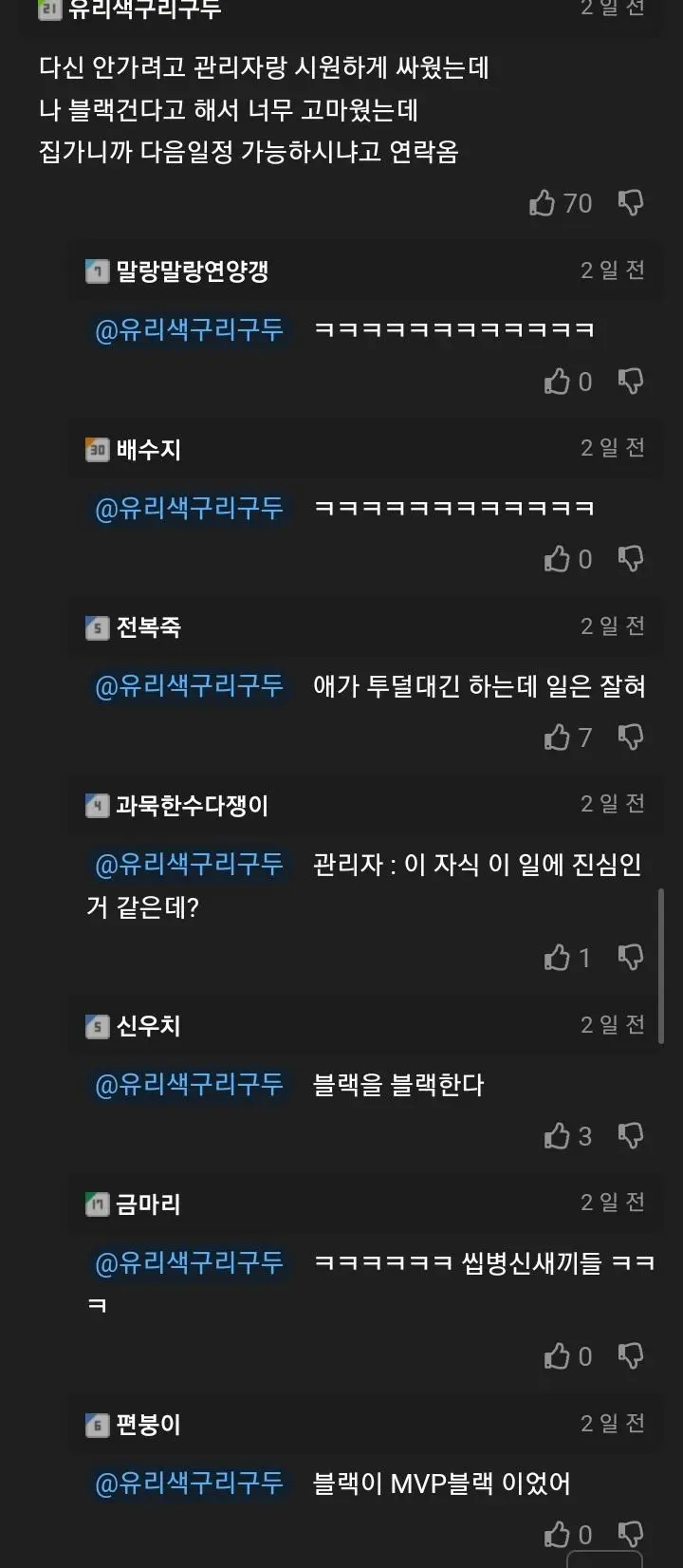683x1568 pixels.
Task: Dislike 말랑말랑연양갱's reply
Action: click(631, 382)
